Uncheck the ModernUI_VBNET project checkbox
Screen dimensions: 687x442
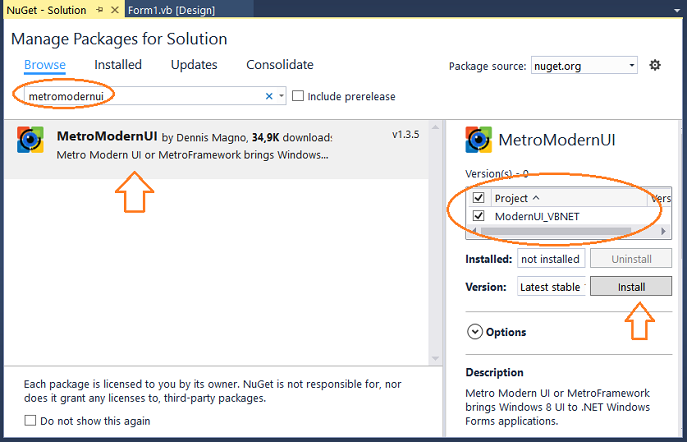(478, 216)
